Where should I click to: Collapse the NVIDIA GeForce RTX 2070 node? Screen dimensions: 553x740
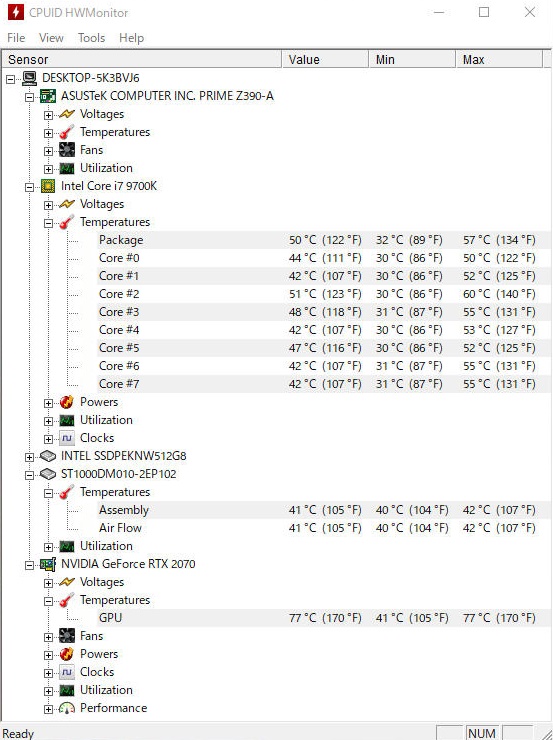(x=30, y=565)
